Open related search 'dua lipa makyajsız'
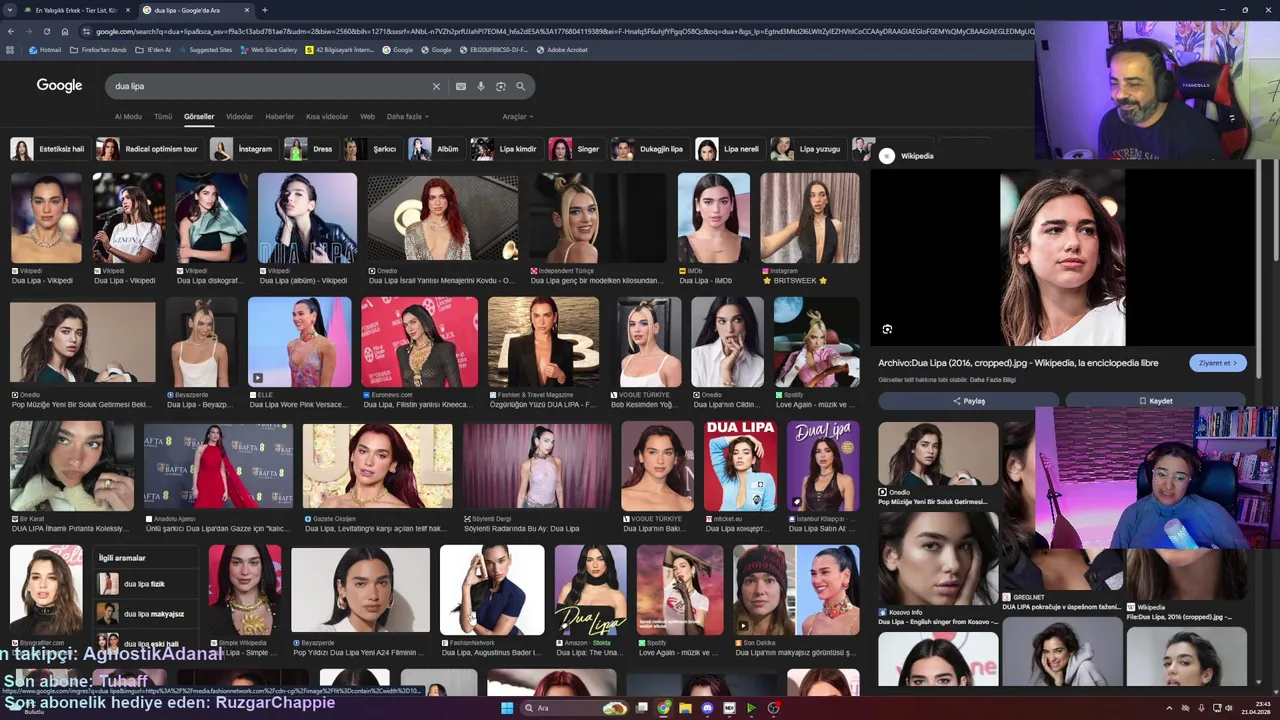The height and width of the screenshot is (720, 1280). [x=144, y=614]
